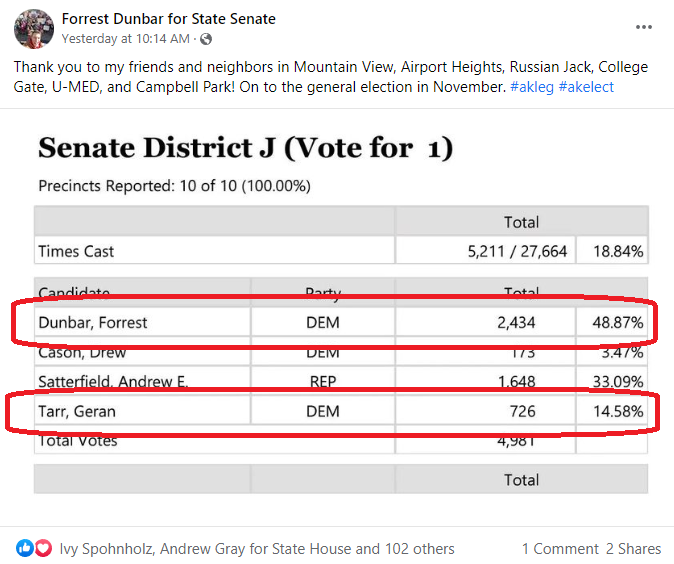Image resolution: width=674 pixels, height=564 pixels.
Task: Click the 48.87% percentage cell
Action: (x=612, y=322)
